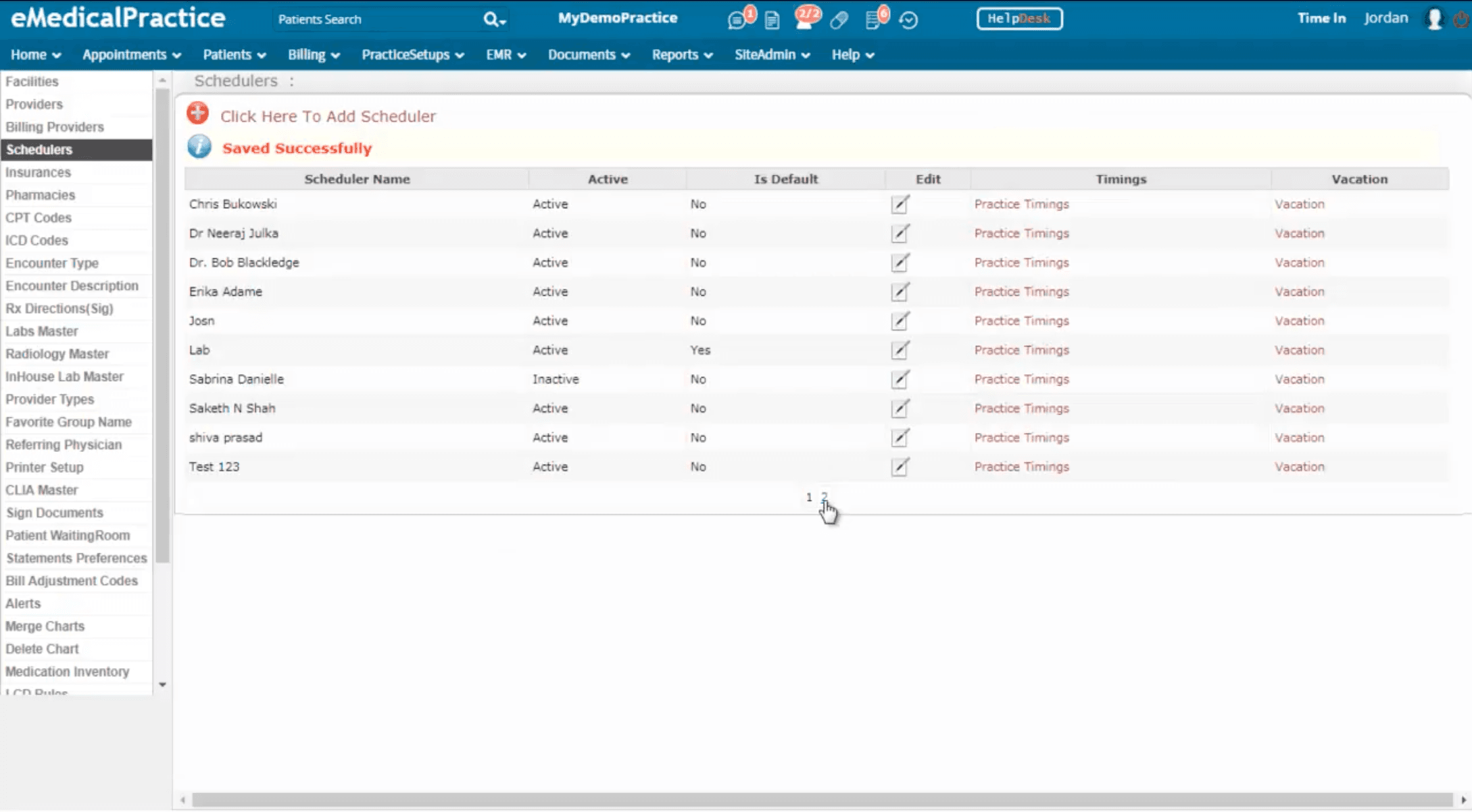Viewport: 1472px width, 812px height.
Task: Click the document notes header icon
Action: point(772,20)
